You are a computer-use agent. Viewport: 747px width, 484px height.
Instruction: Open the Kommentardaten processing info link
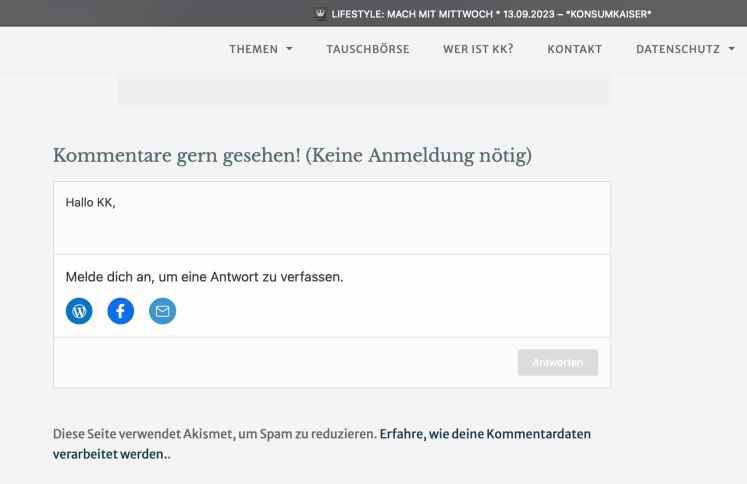(485, 434)
